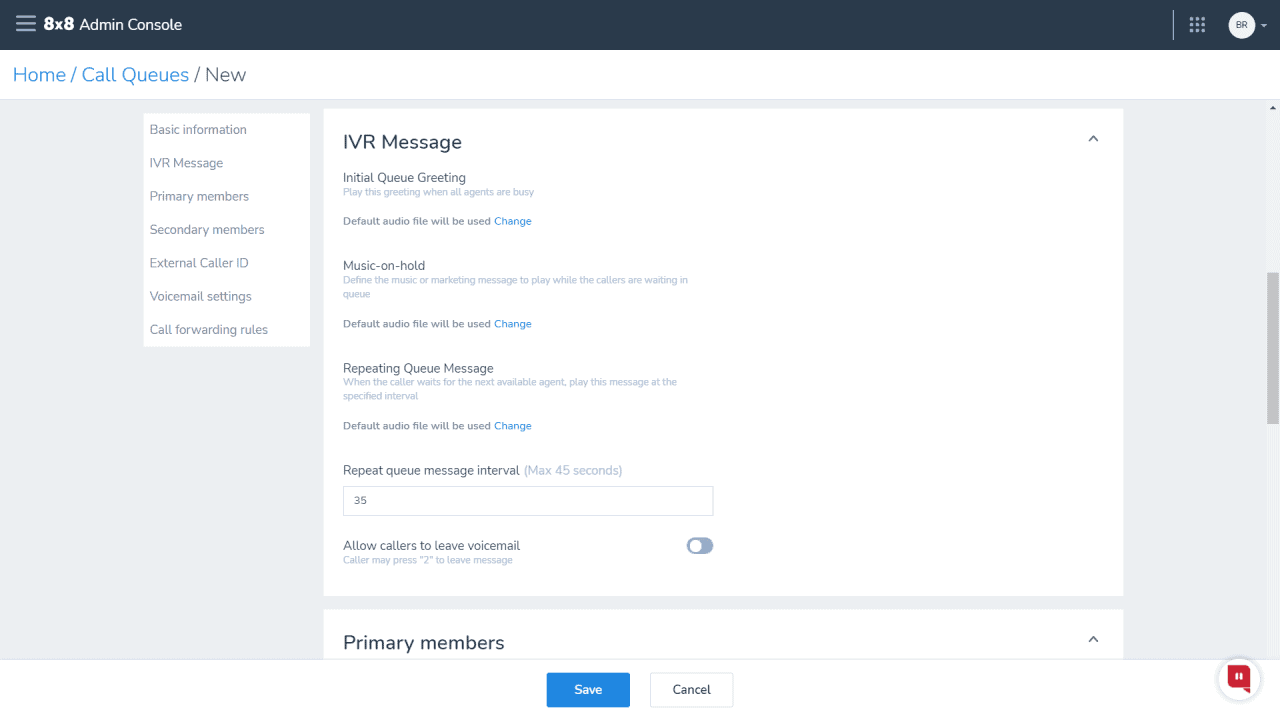Jump to Basic information section
The width and height of the screenshot is (1280, 720).
click(198, 130)
